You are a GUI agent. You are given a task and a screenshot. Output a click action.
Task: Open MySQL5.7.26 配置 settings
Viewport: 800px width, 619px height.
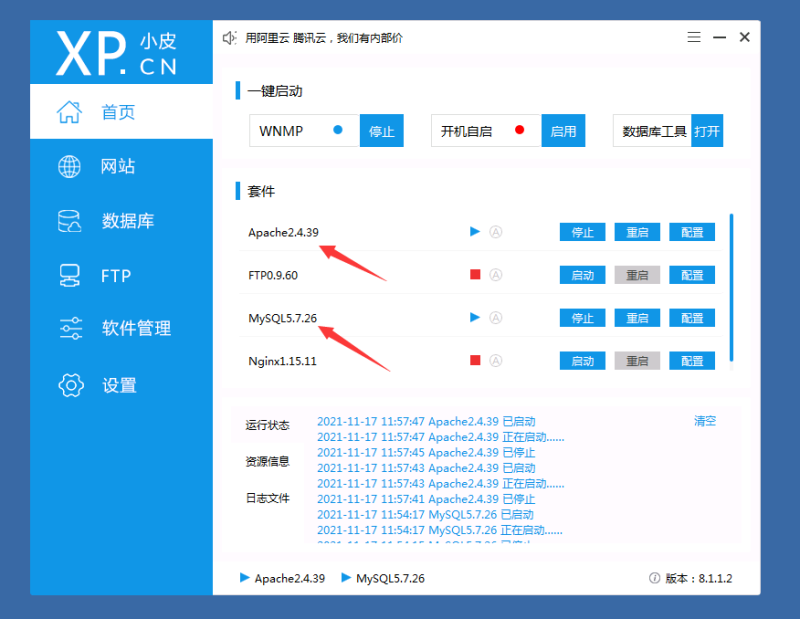click(x=692, y=318)
